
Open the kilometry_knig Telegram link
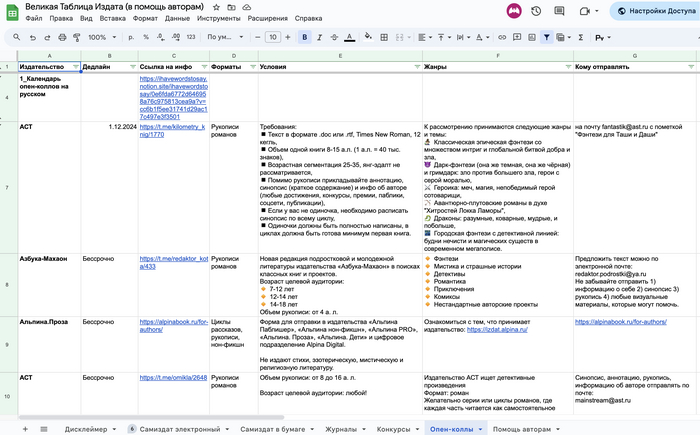coord(172,130)
